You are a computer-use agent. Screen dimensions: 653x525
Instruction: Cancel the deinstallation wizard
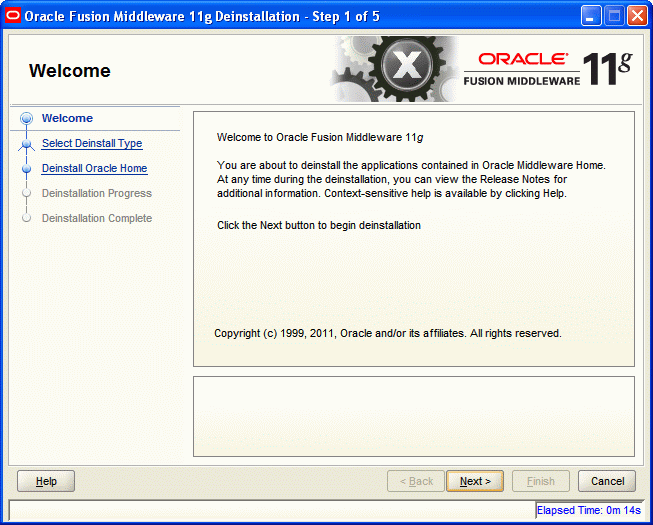(x=607, y=481)
